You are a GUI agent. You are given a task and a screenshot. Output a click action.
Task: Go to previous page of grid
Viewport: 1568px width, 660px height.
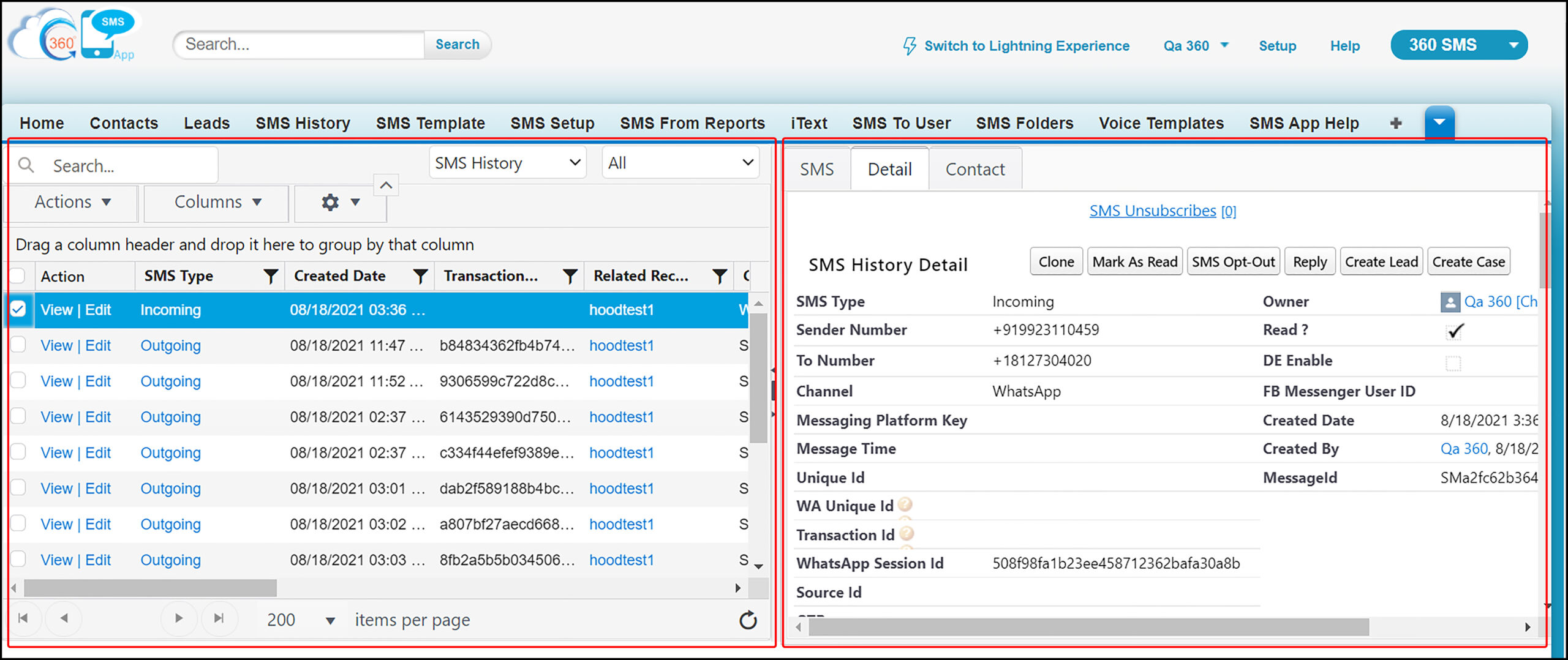(x=64, y=618)
